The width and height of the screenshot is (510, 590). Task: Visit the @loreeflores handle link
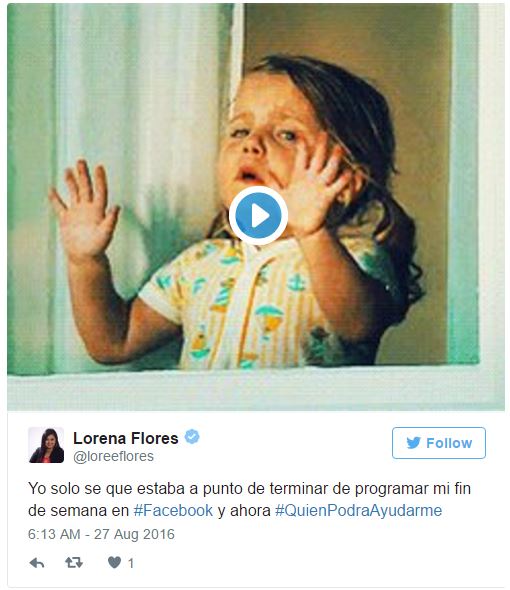pyautogui.click(x=113, y=456)
